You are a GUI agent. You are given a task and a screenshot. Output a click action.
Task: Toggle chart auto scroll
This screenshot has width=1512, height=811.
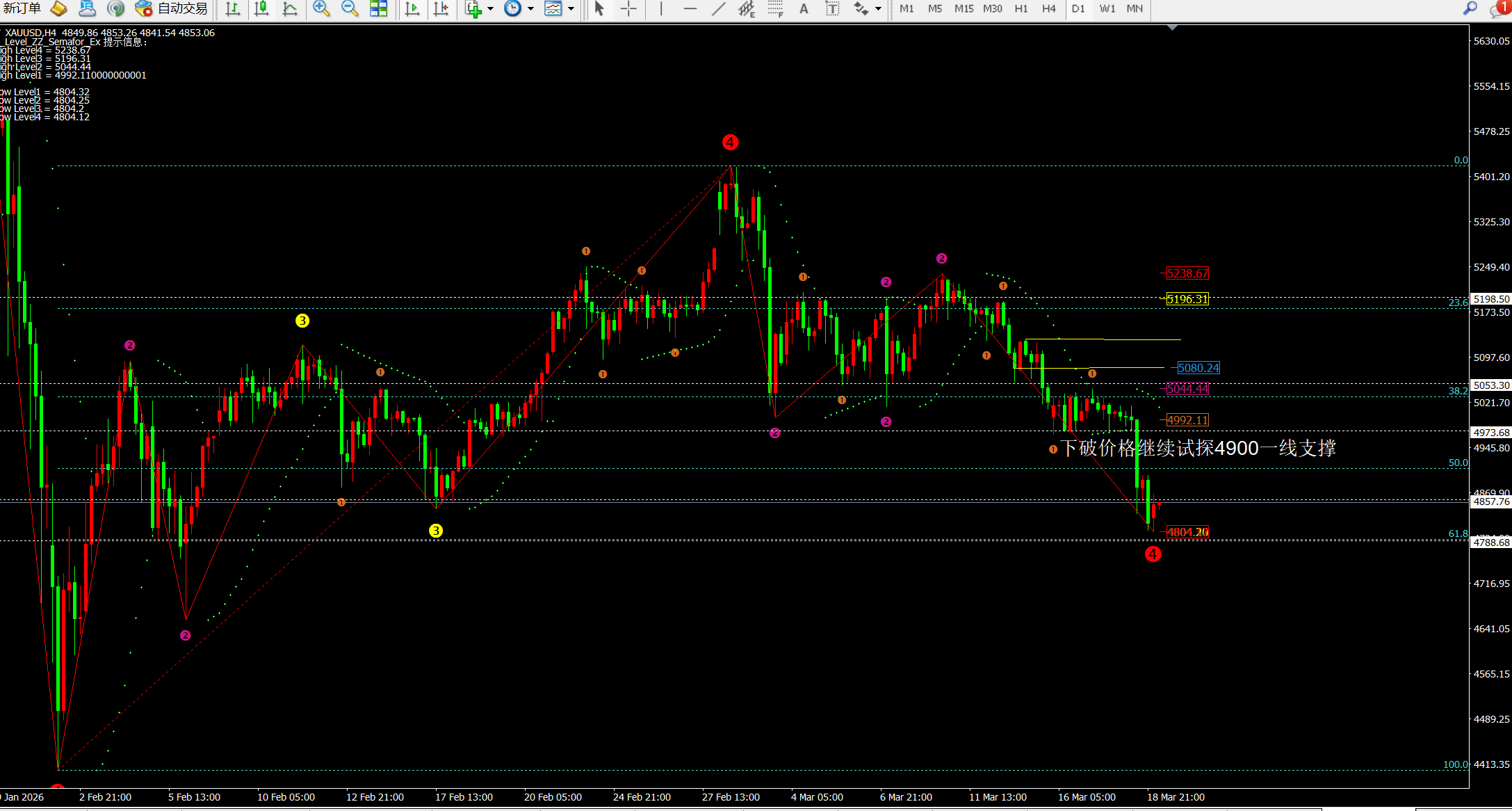click(412, 8)
